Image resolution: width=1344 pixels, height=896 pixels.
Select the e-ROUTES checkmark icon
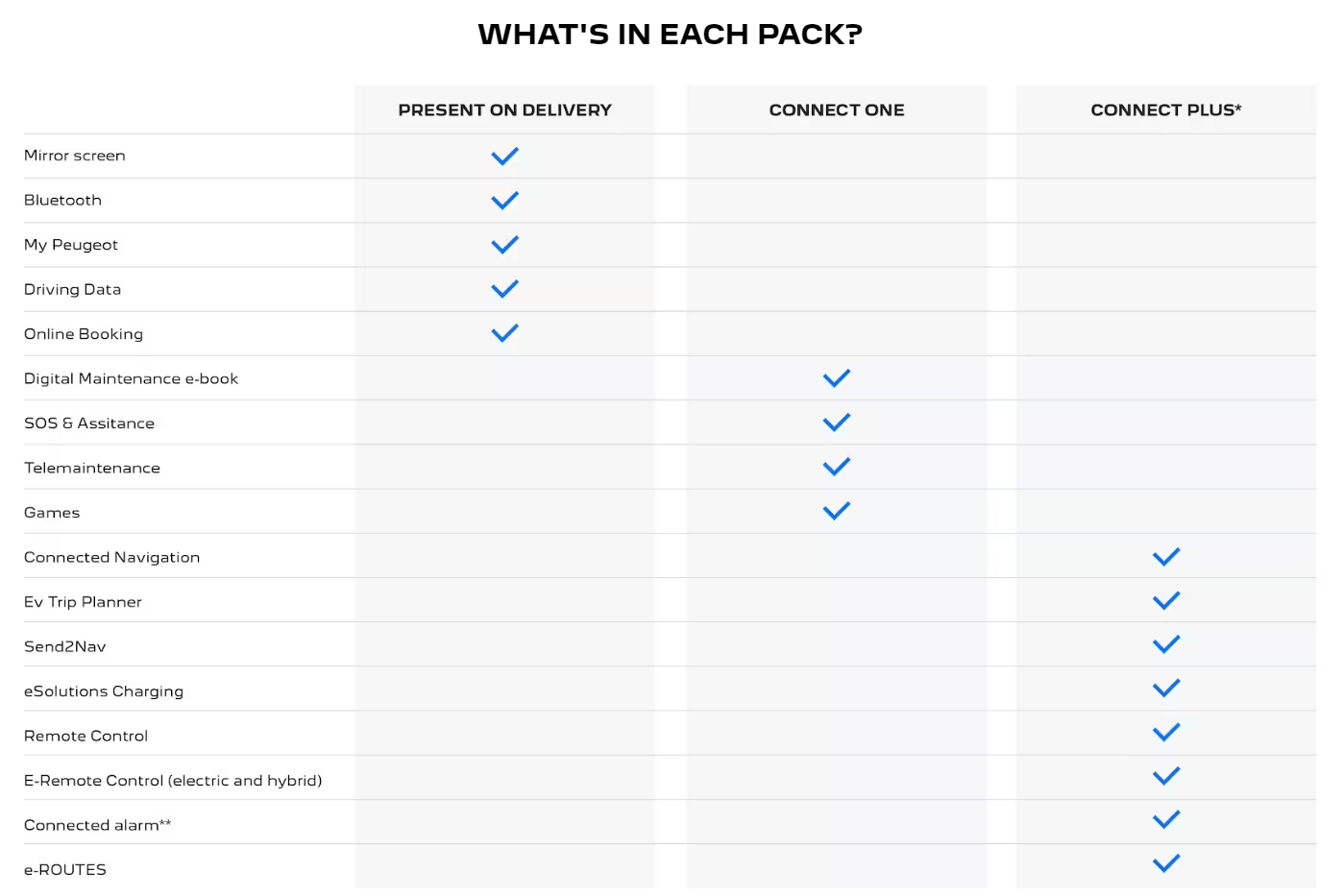click(x=1166, y=863)
